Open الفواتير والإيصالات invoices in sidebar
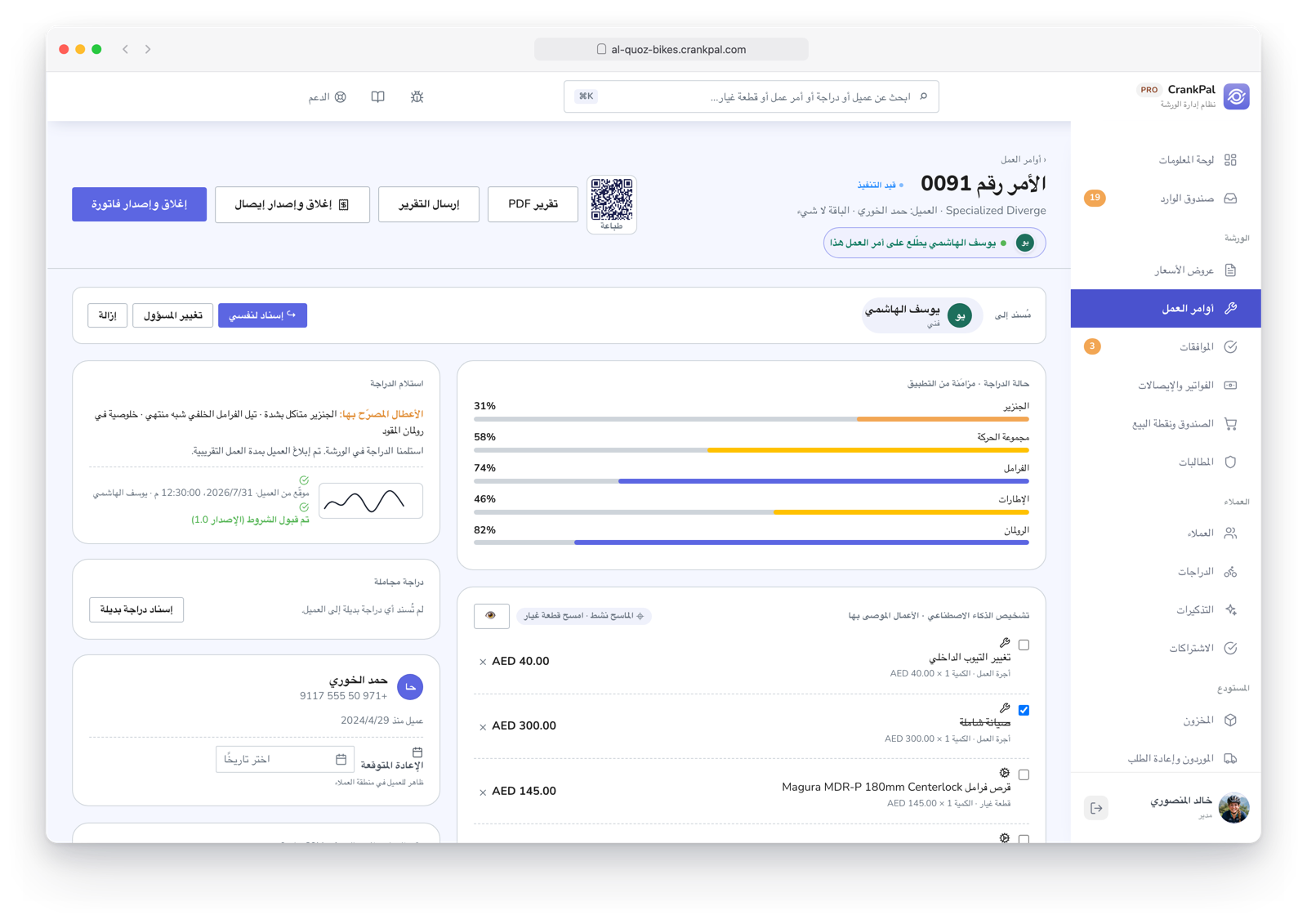Viewport: 1307px width, 924px height. pos(1166,386)
